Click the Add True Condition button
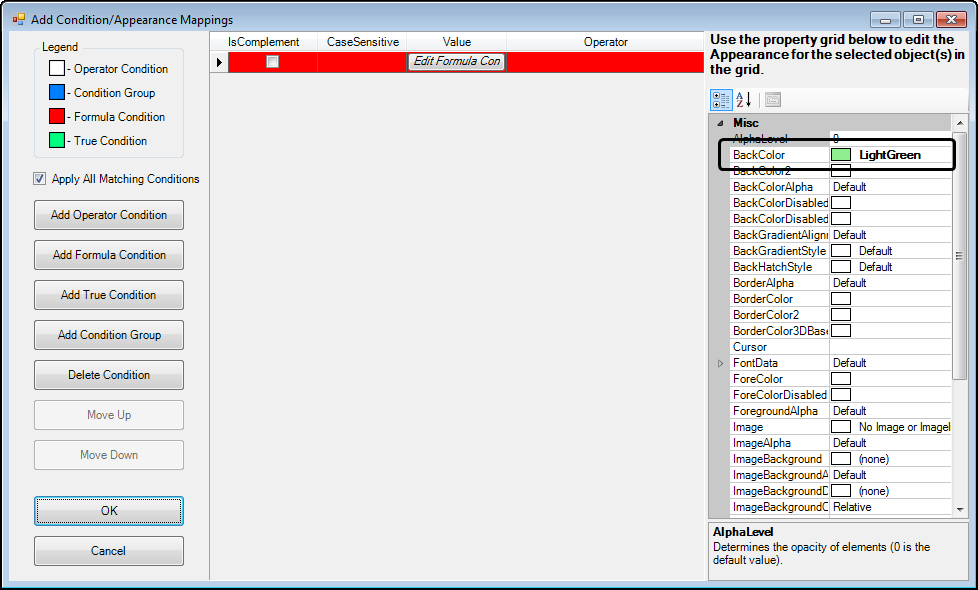The width and height of the screenshot is (978, 590). [x=109, y=295]
